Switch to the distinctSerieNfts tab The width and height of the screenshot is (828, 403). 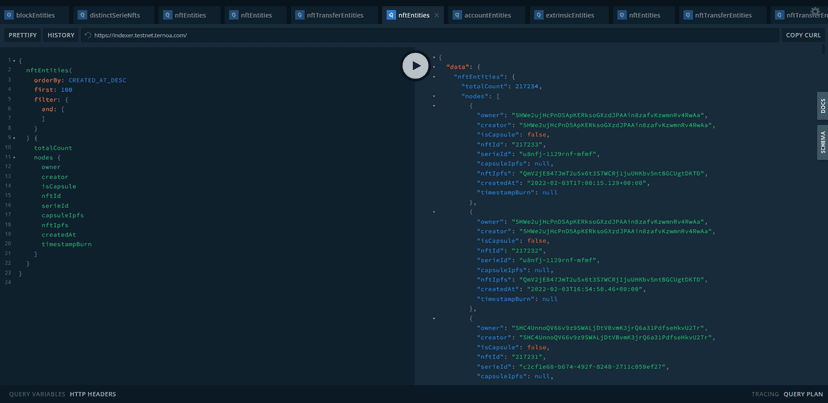click(114, 15)
